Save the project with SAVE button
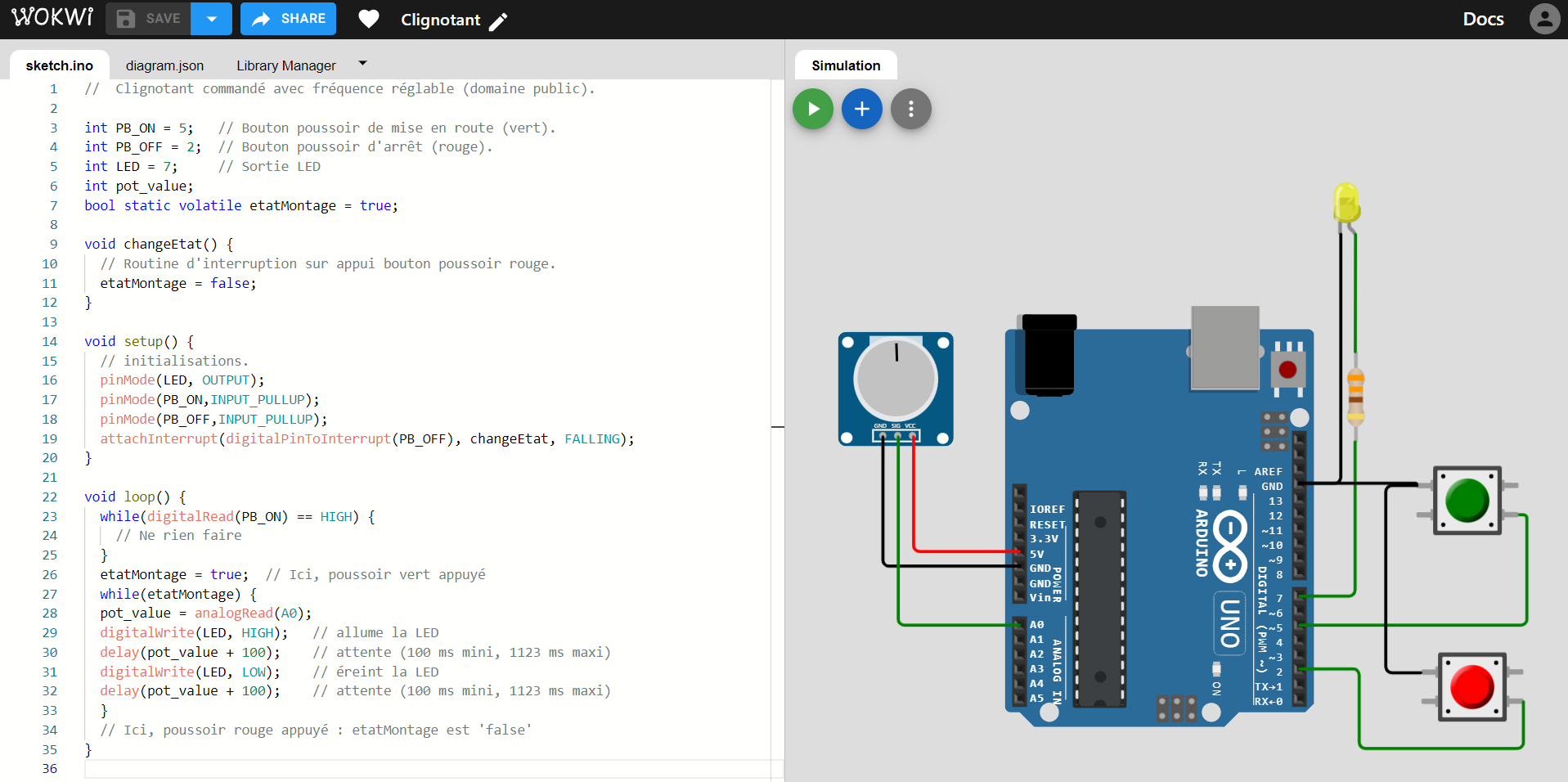Viewport: 1568px width, 782px height. (148, 19)
